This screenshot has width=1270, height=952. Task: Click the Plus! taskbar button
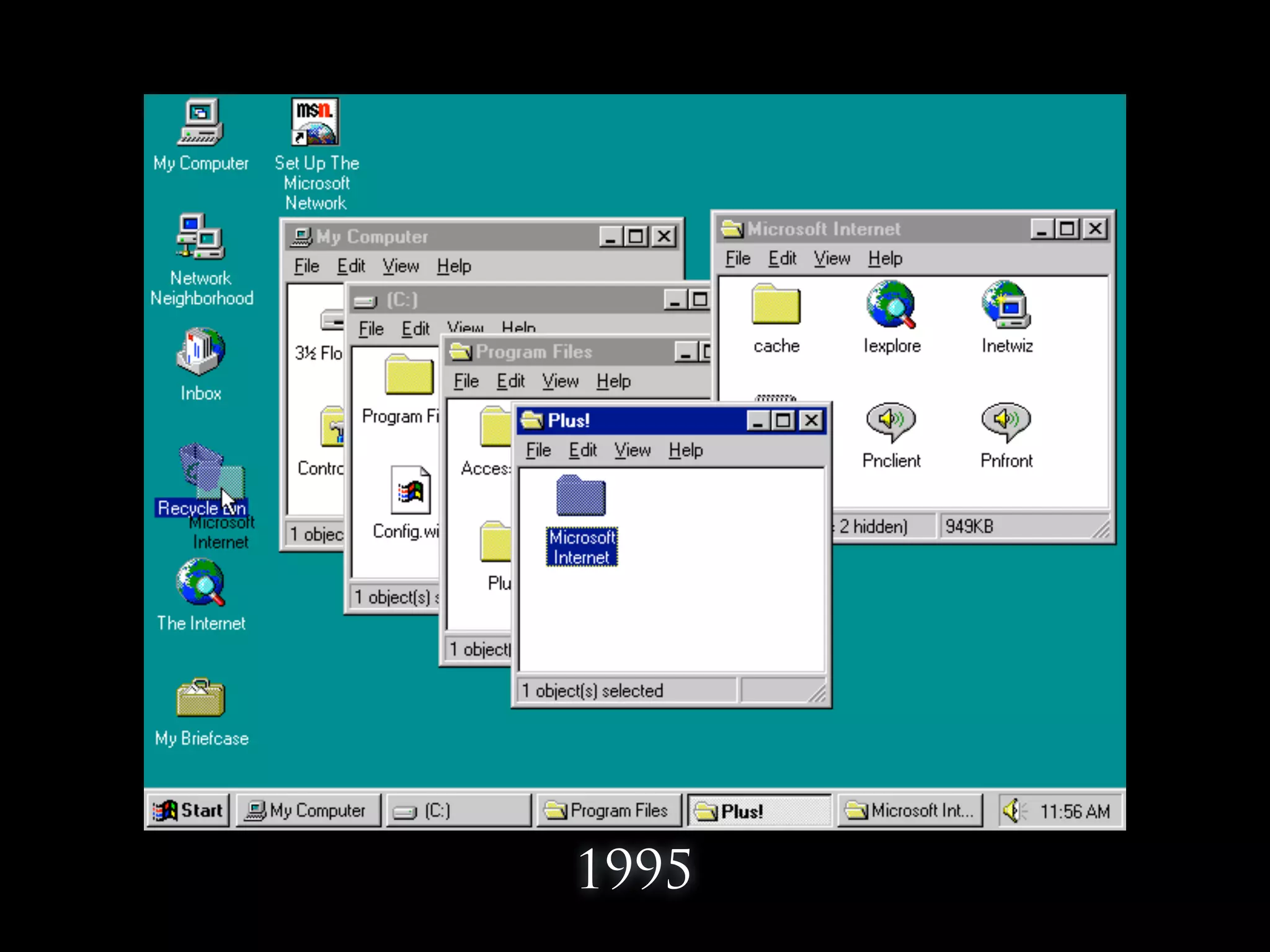(760, 810)
